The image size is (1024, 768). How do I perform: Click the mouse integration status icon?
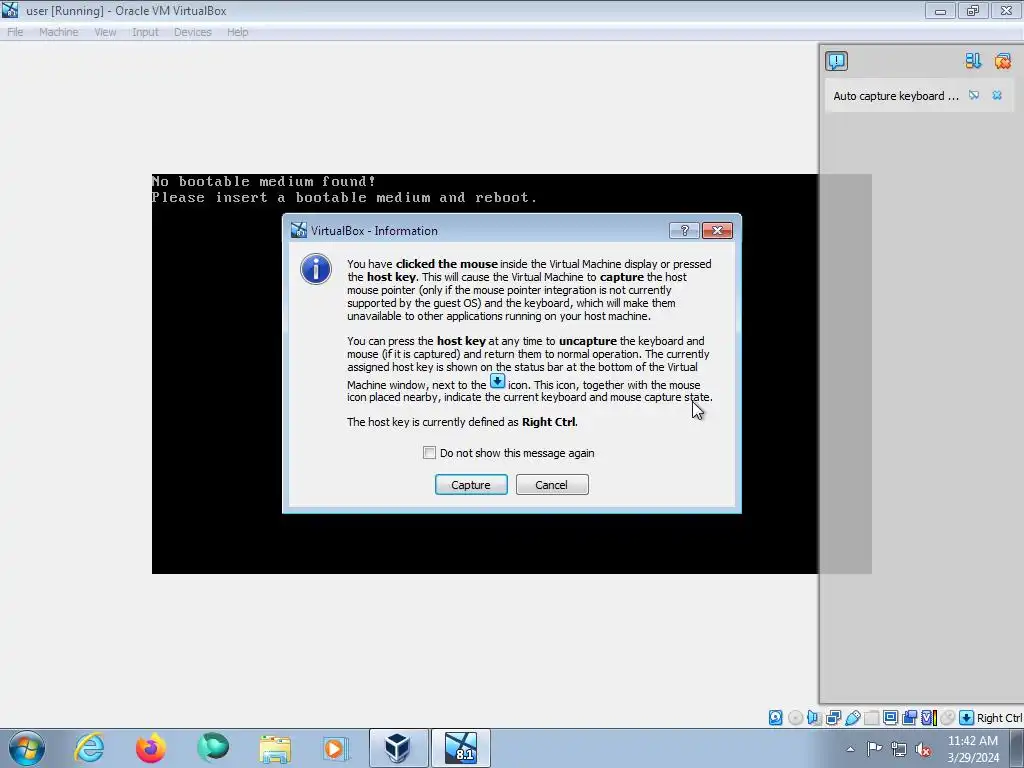click(x=948, y=718)
